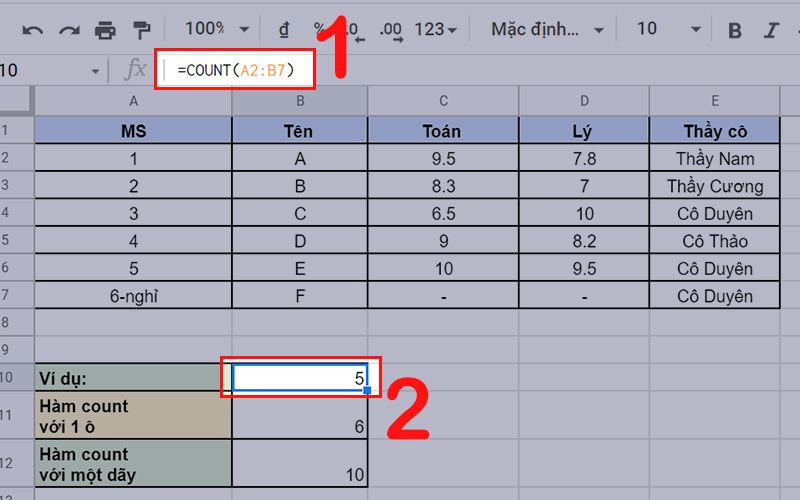Open the Name box dropdown arrow
The width and height of the screenshot is (800, 500).
[95, 71]
